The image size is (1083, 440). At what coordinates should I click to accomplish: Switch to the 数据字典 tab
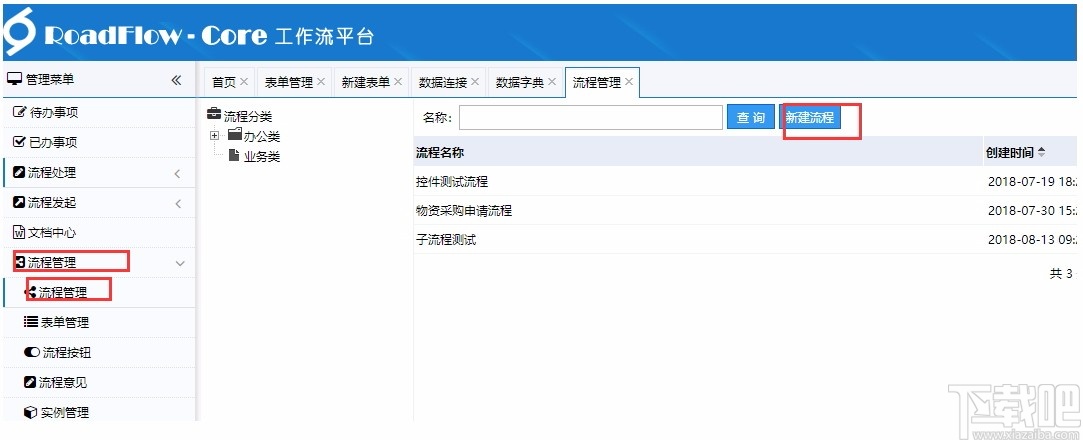pyautogui.click(x=520, y=83)
